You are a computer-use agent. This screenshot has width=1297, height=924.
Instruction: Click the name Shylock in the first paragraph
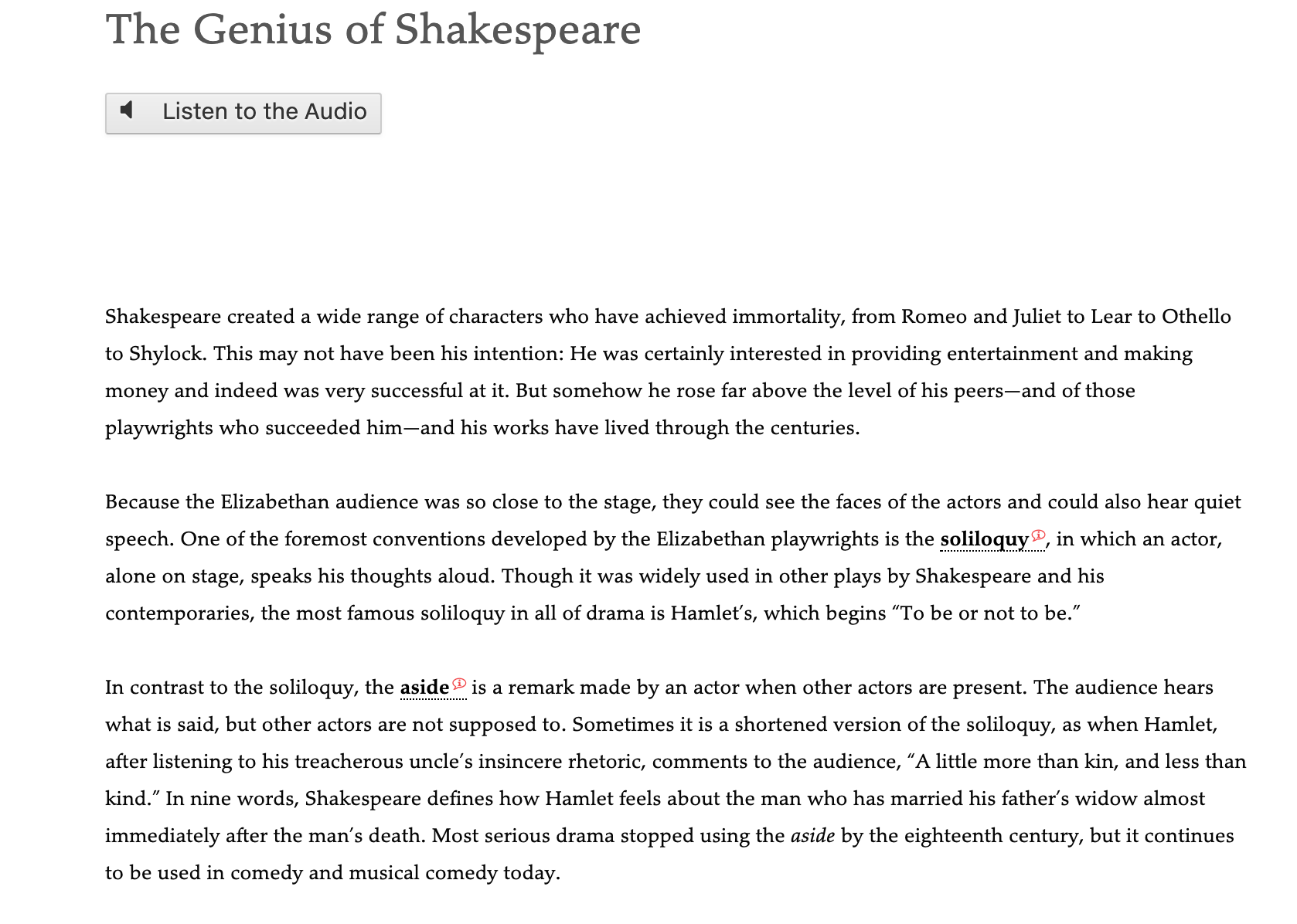[x=165, y=354]
